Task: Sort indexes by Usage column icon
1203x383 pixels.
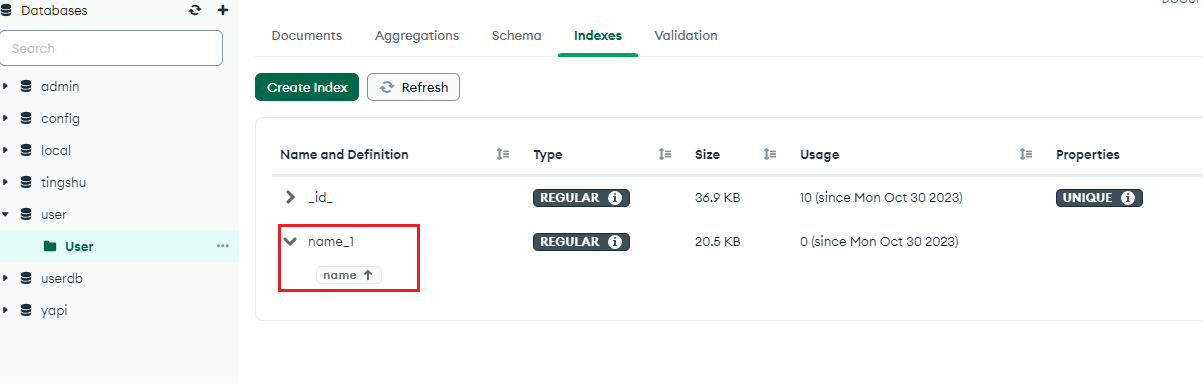Action: pos(1026,155)
